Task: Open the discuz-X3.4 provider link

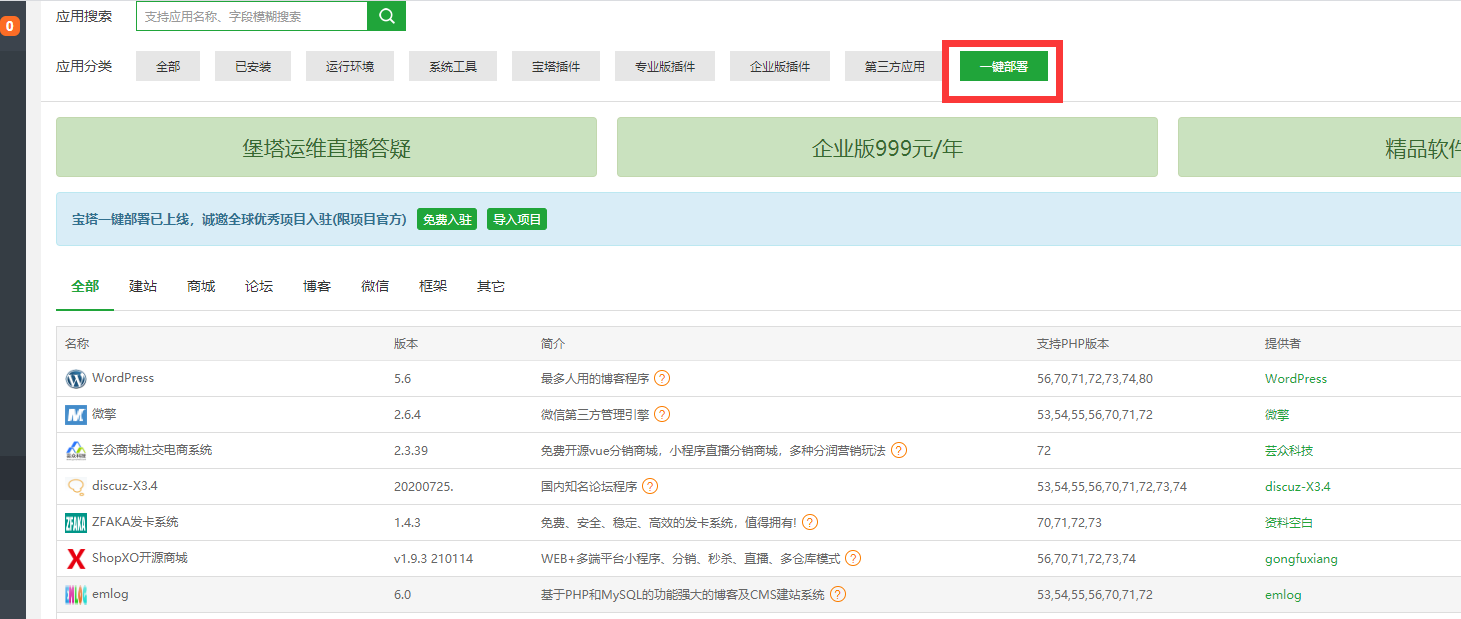Action: pos(1298,487)
